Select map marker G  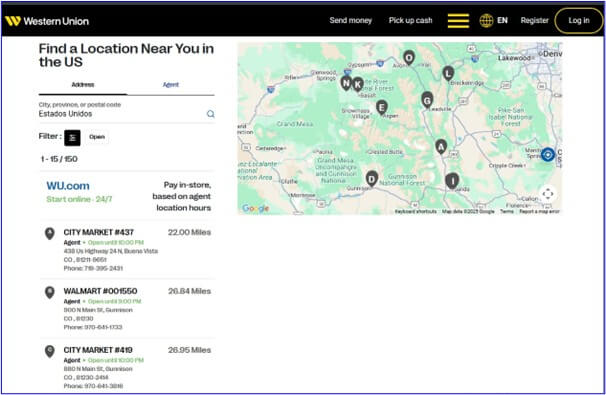[427, 100]
